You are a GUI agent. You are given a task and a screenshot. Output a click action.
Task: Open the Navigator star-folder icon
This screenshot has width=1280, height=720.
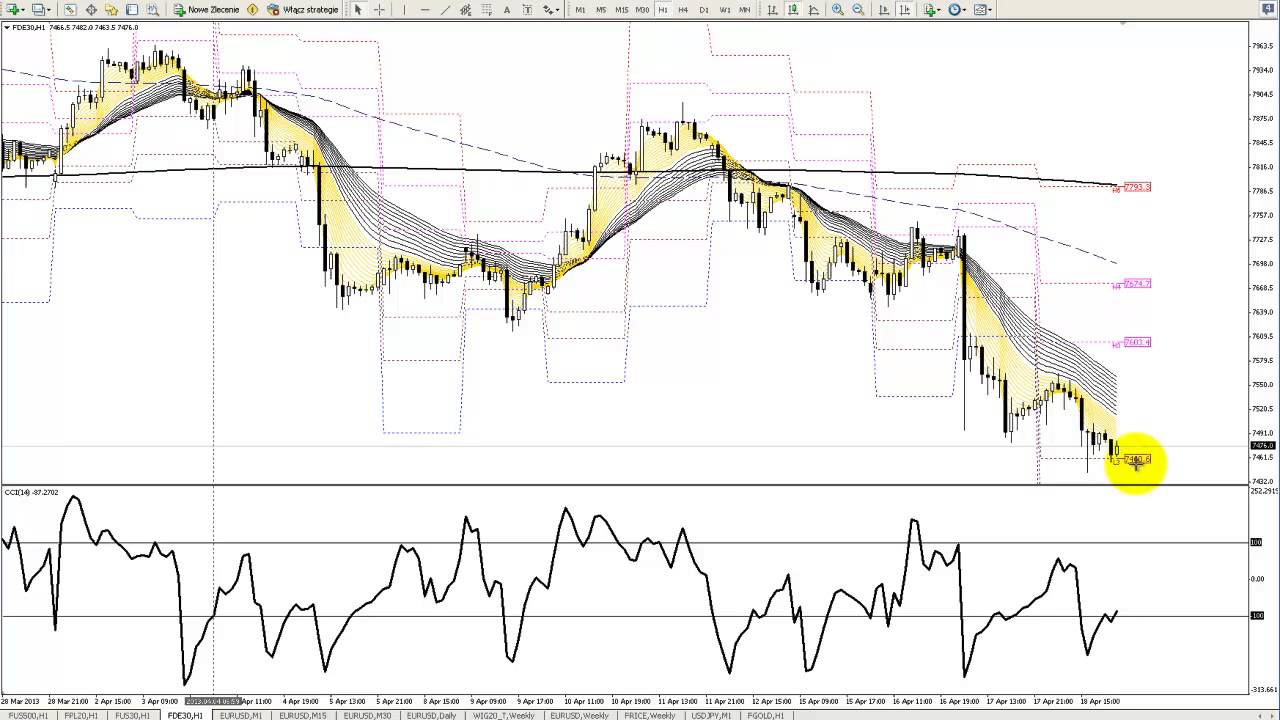coord(111,9)
